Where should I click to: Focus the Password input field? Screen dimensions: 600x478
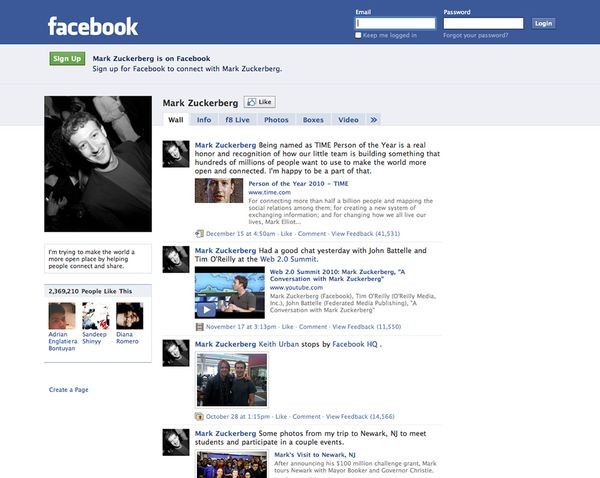483,23
